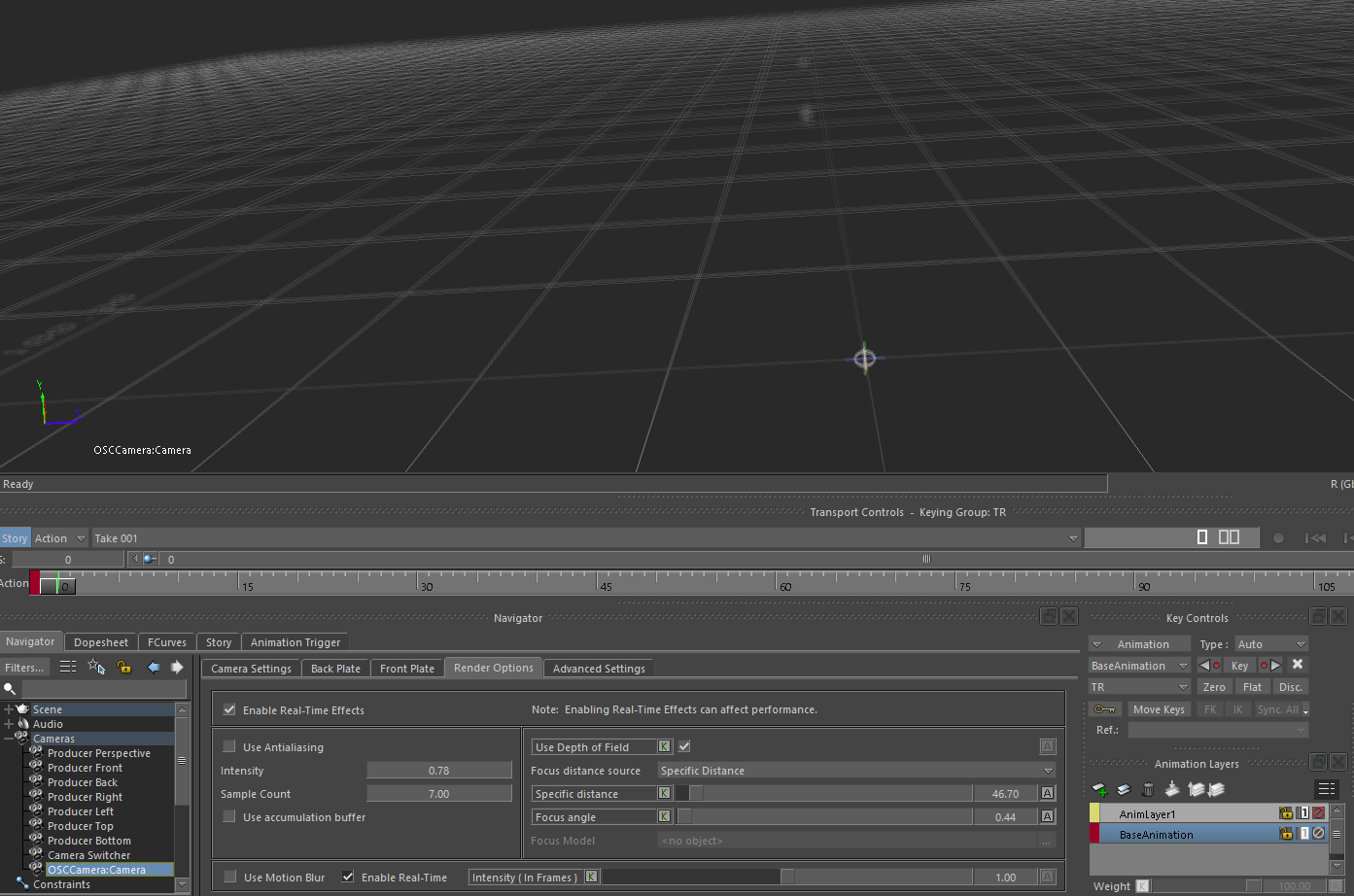This screenshot has height=896, width=1354.
Task: Go to next key in Key Controls
Action: 1270,666
